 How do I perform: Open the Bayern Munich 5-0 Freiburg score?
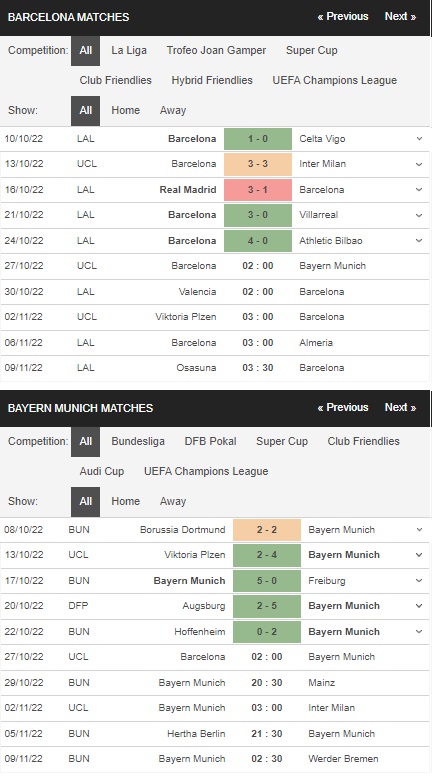[x=267, y=581]
